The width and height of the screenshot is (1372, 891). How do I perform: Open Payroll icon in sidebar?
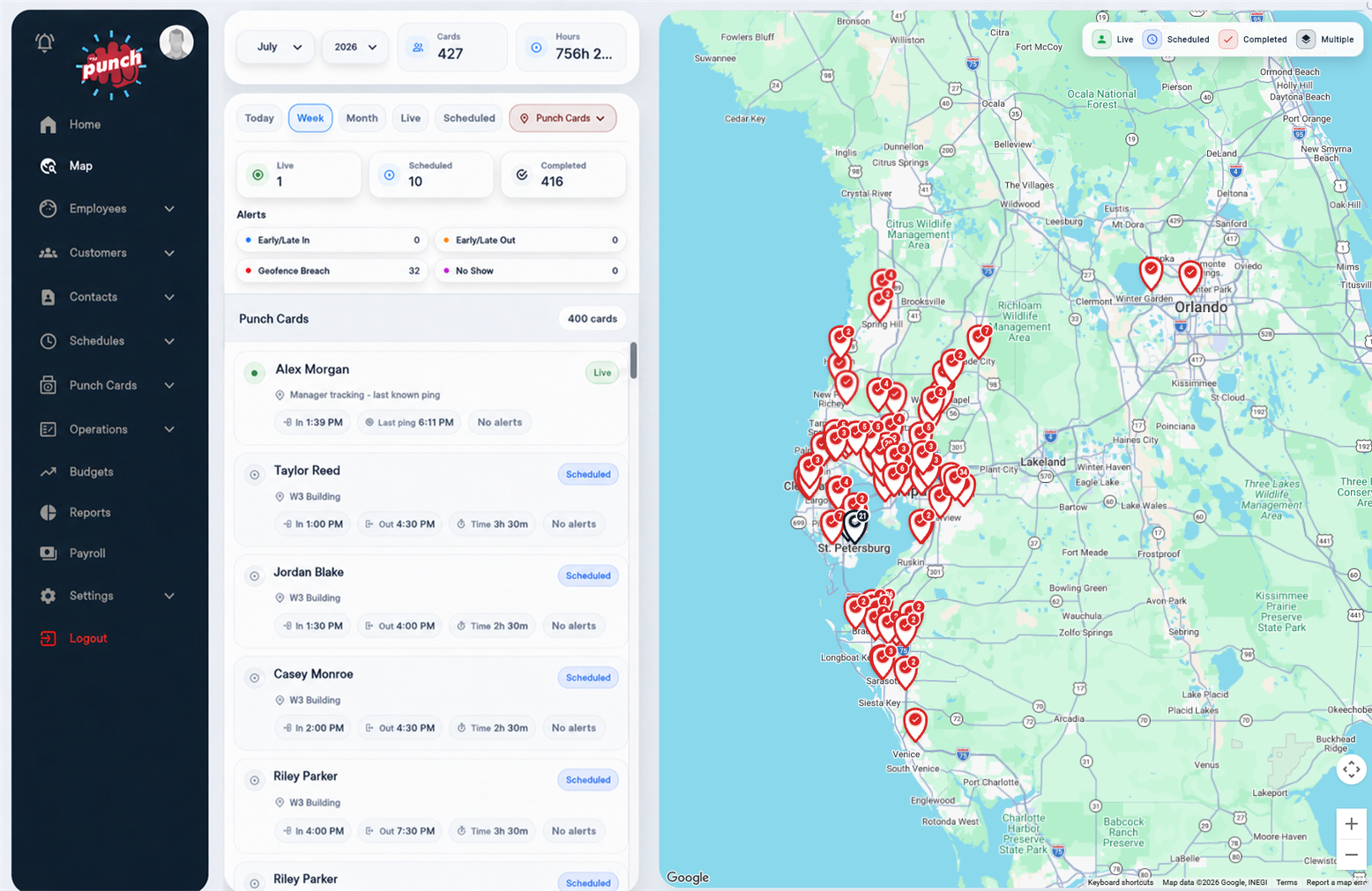[x=48, y=553]
